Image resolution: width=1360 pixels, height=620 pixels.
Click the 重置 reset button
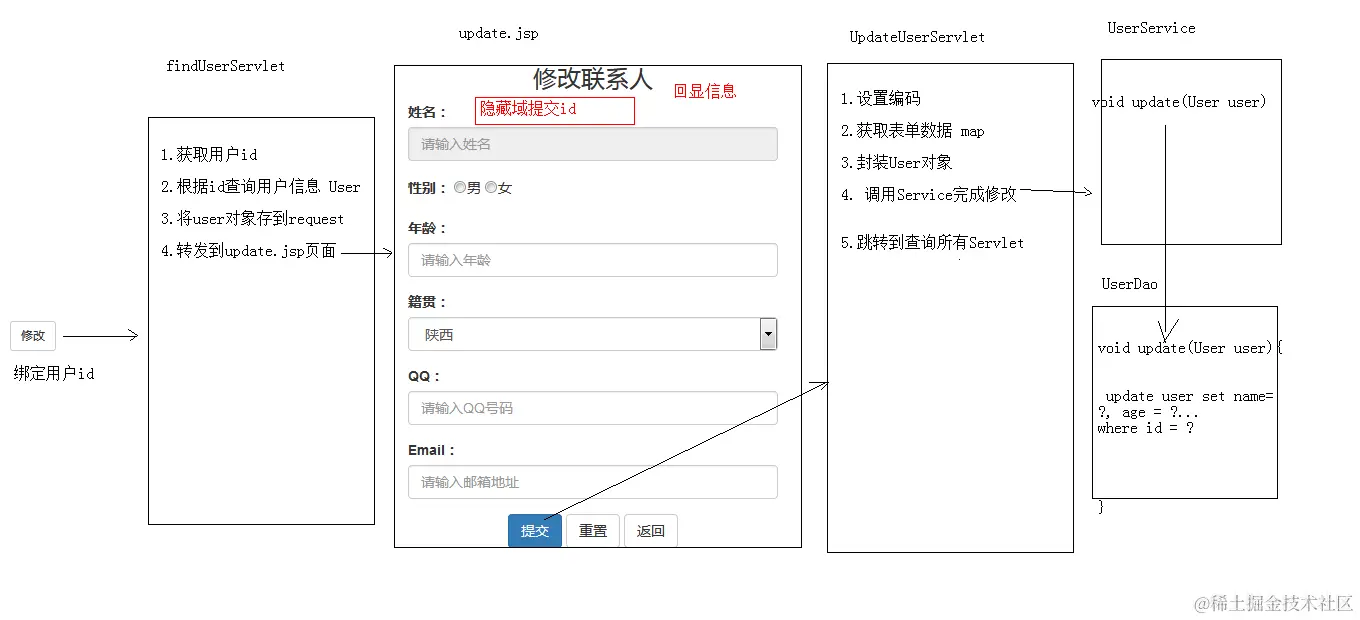pos(592,531)
